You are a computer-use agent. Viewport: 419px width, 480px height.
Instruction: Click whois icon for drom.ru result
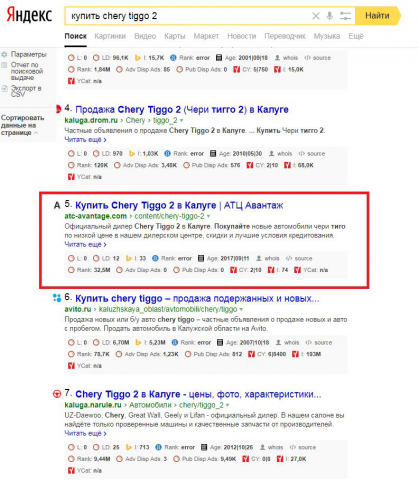tap(271, 154)
